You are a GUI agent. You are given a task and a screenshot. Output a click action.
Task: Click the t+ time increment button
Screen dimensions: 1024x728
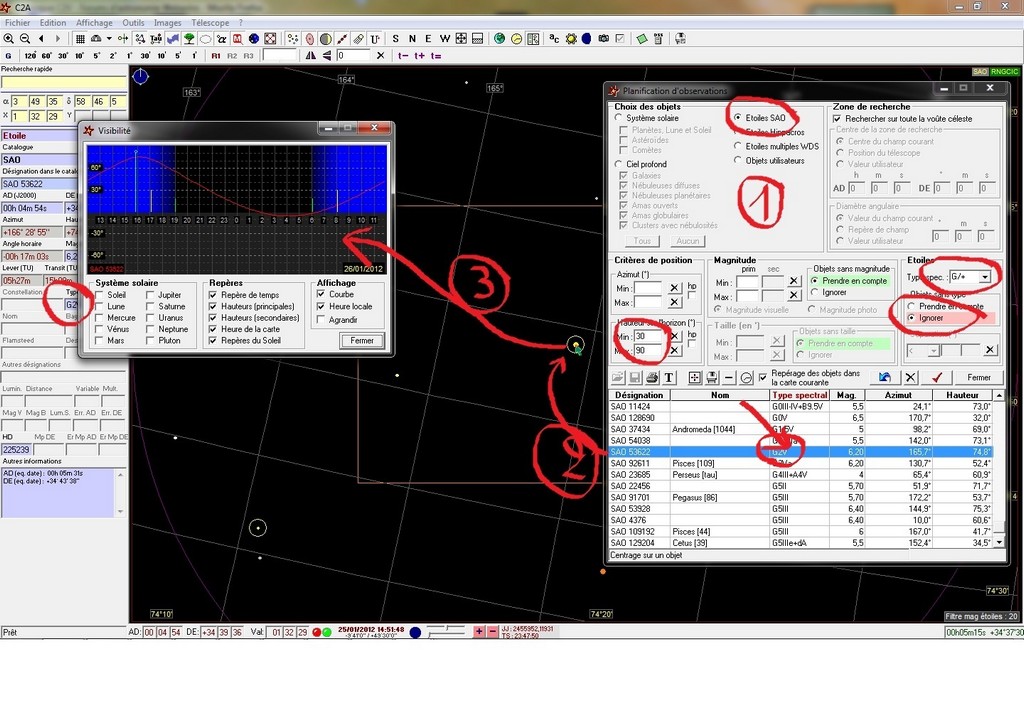tap(419, 55)
